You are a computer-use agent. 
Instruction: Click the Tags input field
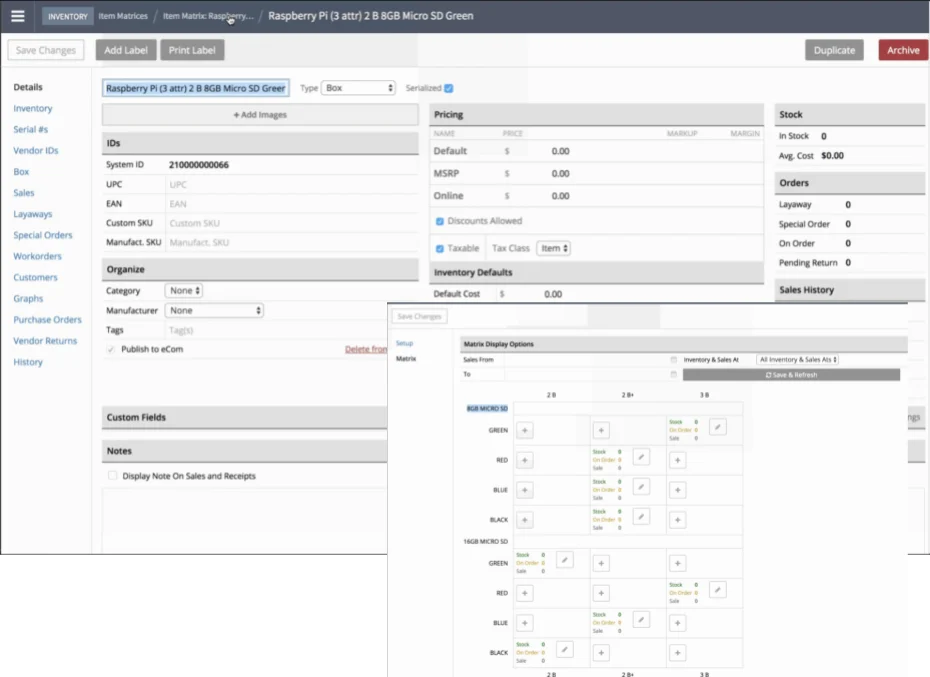pyautogui.click(x=276, y=330)
